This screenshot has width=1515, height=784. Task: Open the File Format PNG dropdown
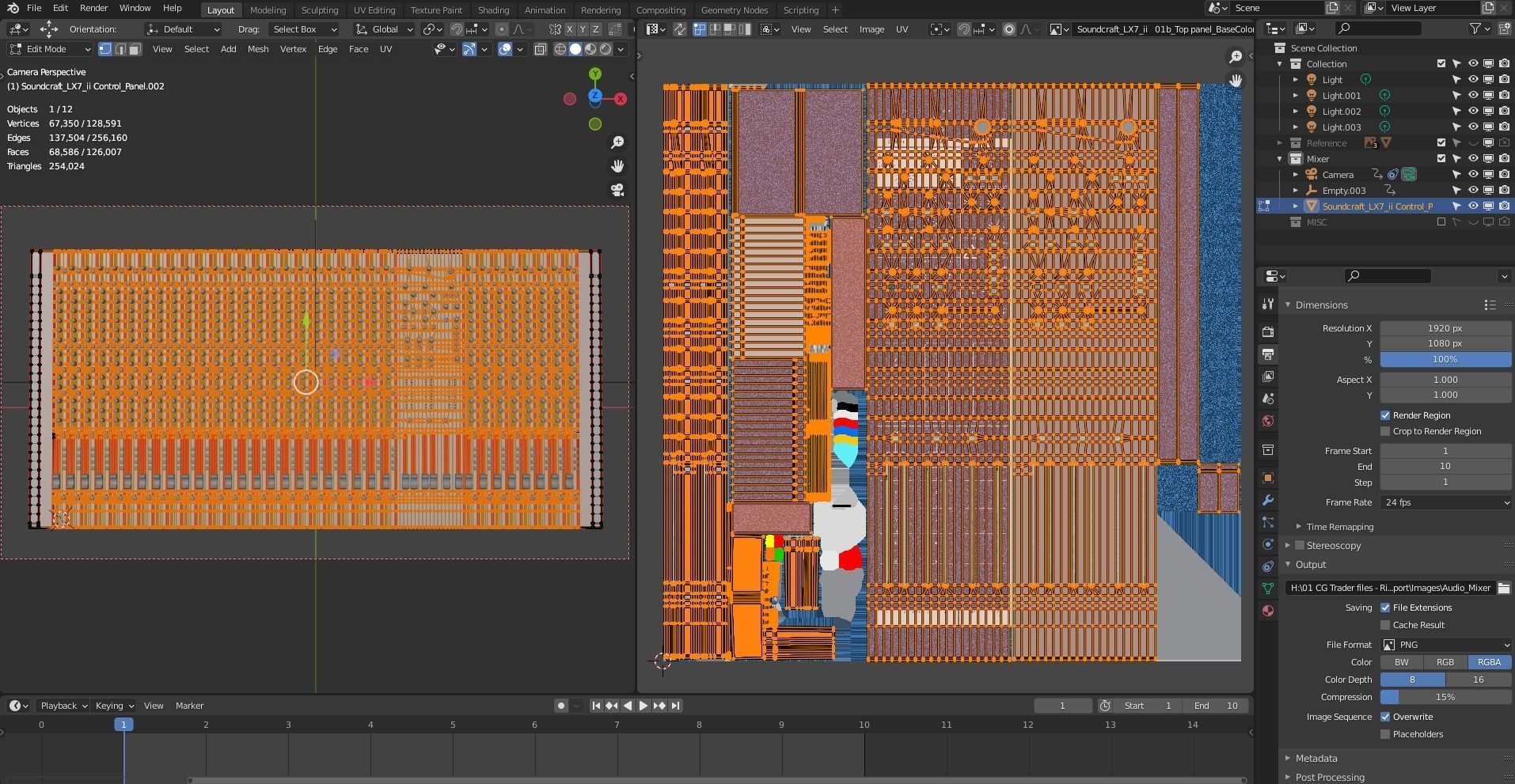1446,645
